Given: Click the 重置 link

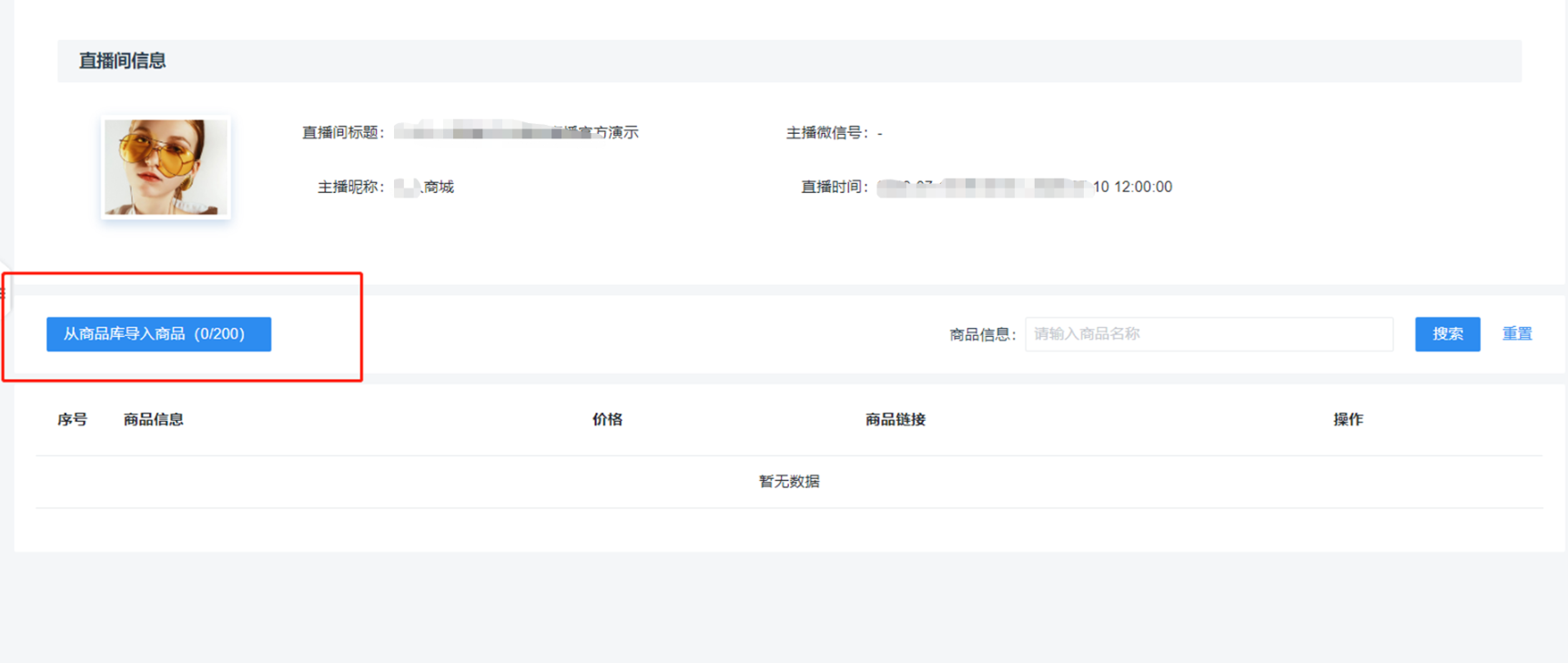Looking at the screenshot, I should point(1516,334).
